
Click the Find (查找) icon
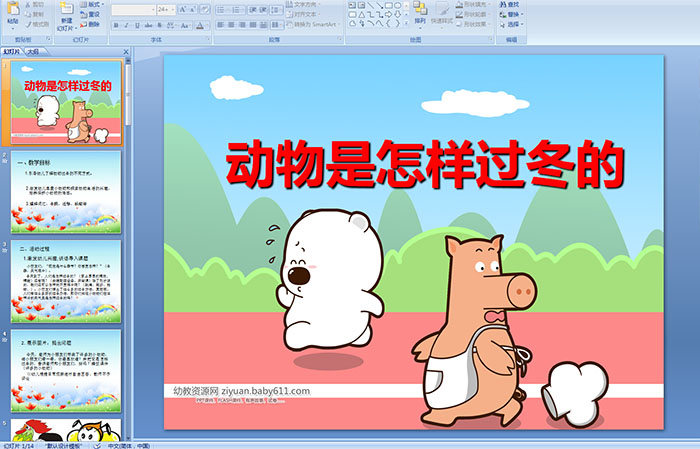(x=510, y=4)
